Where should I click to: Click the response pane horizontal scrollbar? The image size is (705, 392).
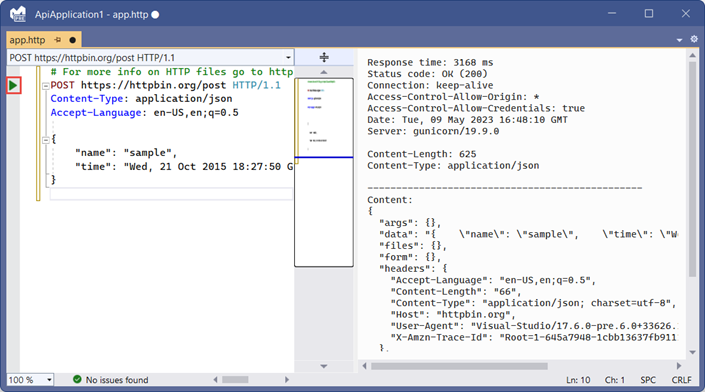460,366
